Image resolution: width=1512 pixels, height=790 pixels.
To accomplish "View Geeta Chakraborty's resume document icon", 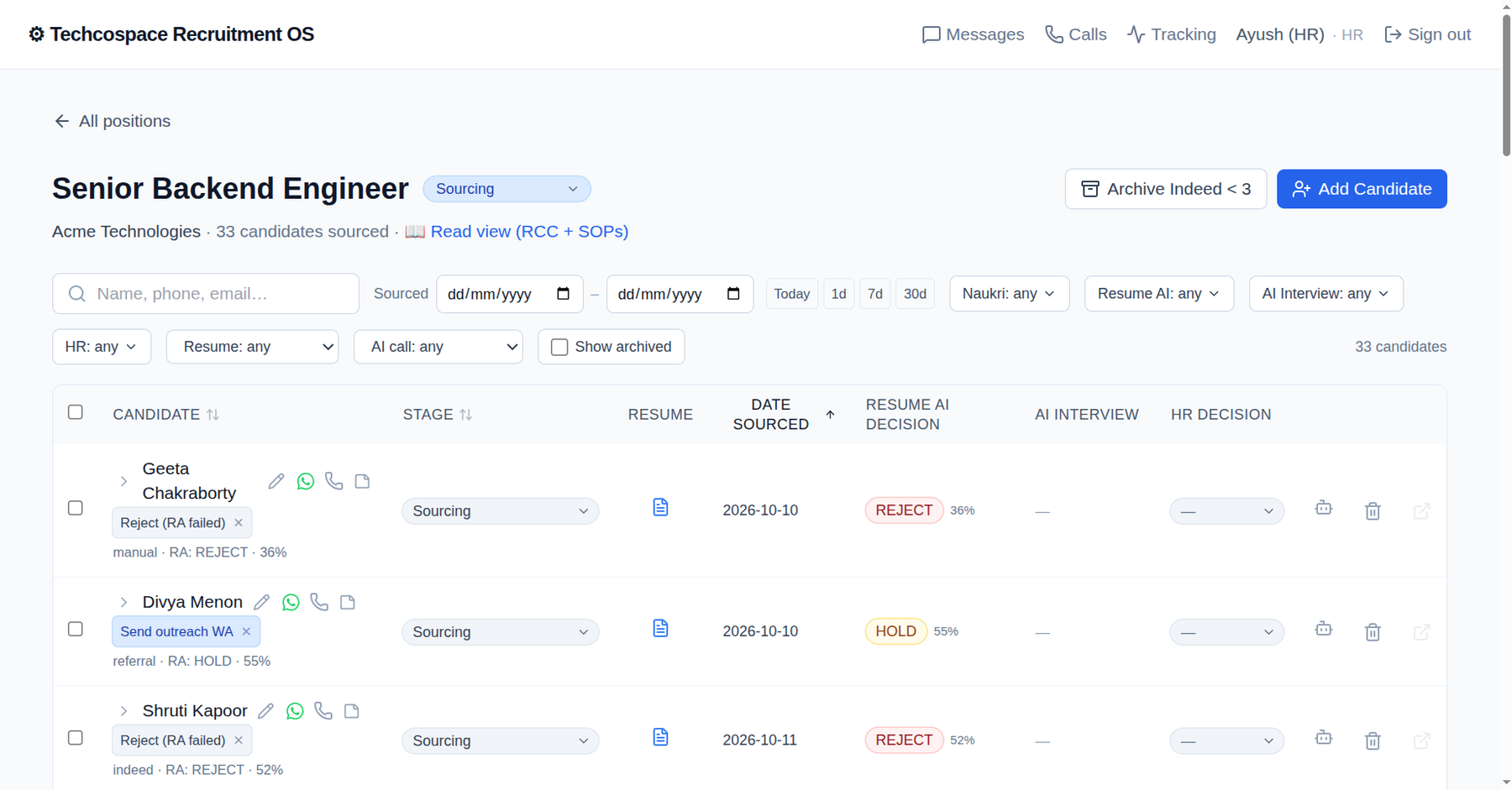I will [x=660, y=507].
